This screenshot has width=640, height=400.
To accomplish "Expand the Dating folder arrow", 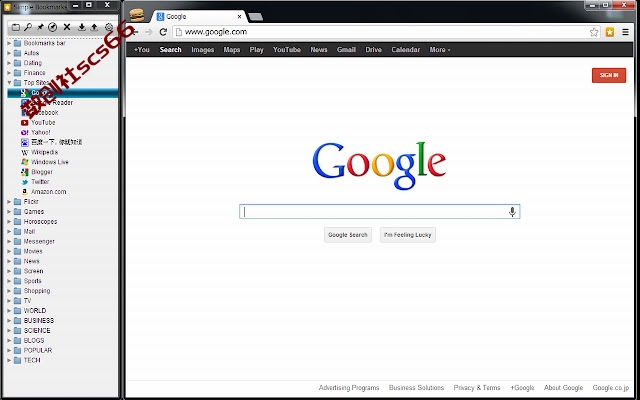I will pos(9,63).
